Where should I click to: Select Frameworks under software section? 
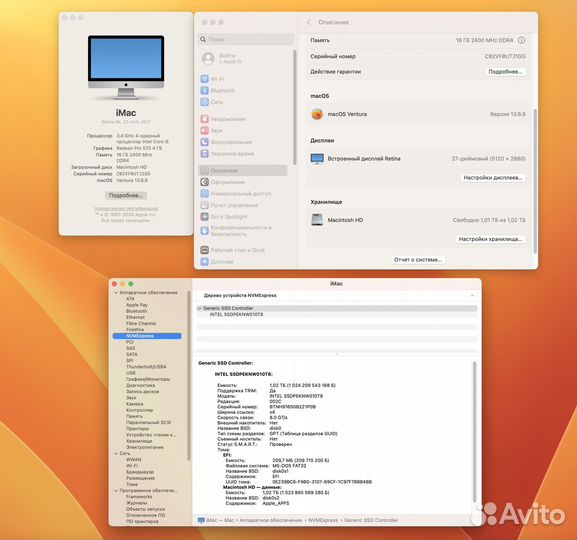139,497
